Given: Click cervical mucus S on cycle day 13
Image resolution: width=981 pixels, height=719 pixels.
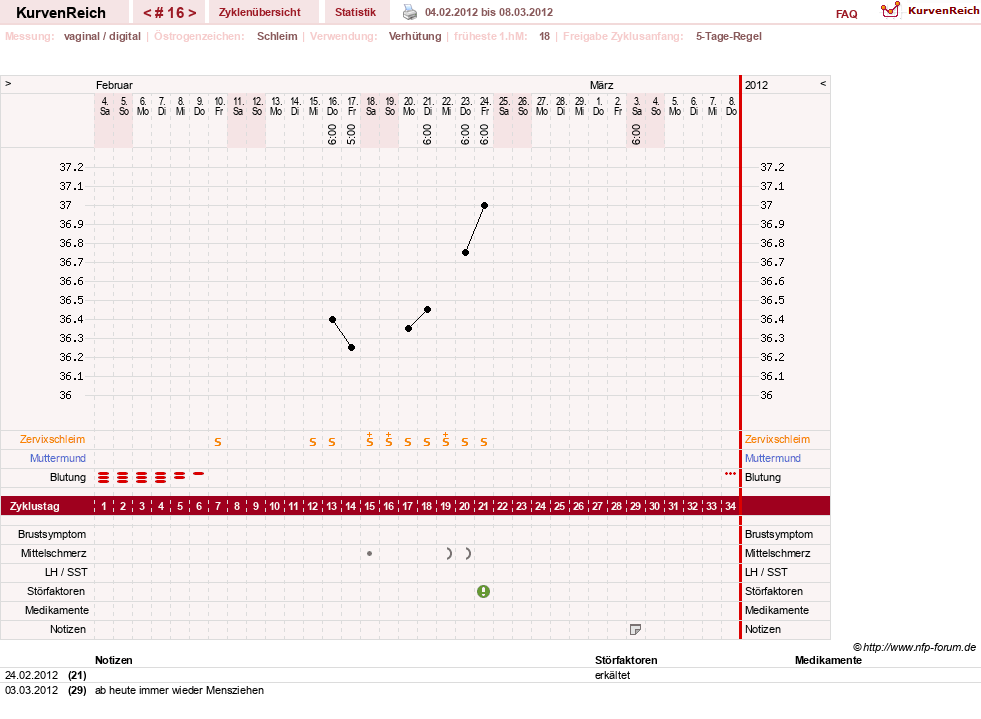Looking at the screenshot, I should click(332, 442).
